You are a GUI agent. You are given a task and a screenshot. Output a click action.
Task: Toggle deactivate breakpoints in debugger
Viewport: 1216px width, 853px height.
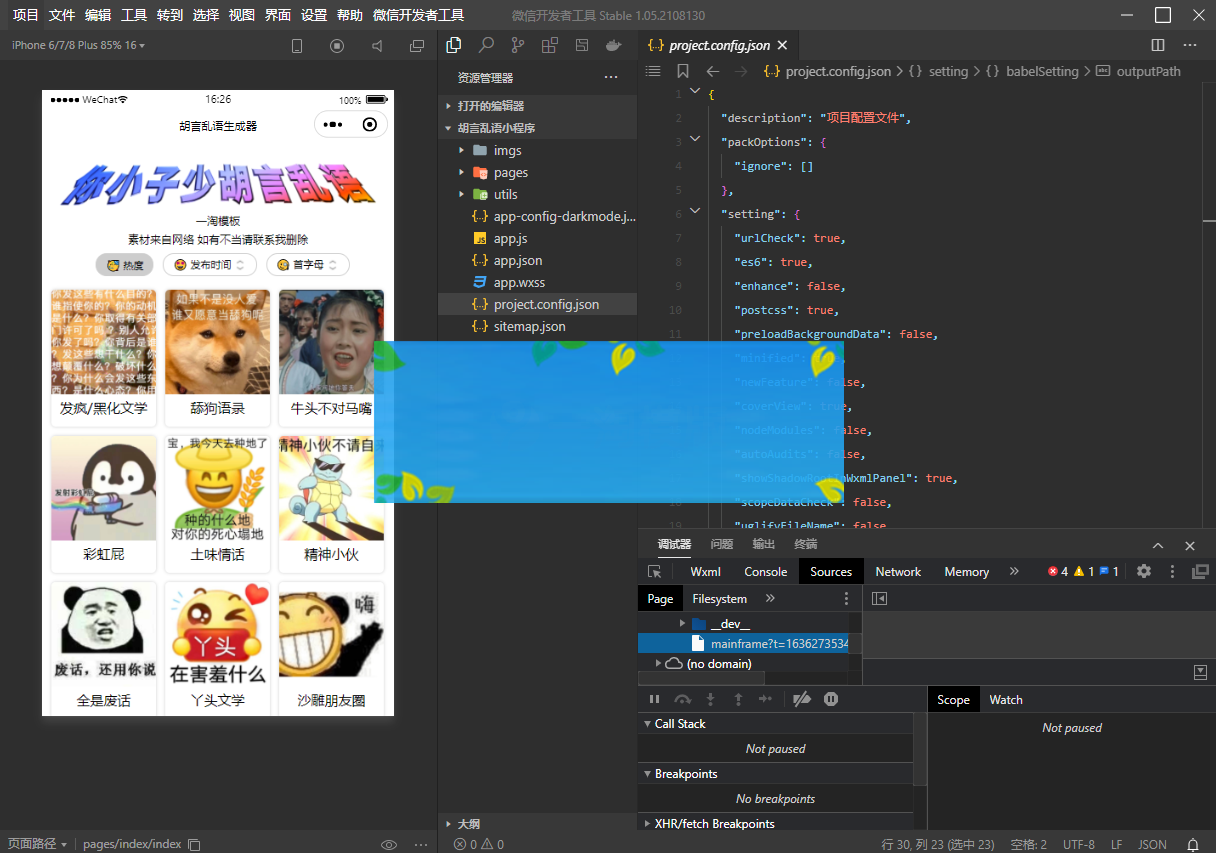[801, 699]
